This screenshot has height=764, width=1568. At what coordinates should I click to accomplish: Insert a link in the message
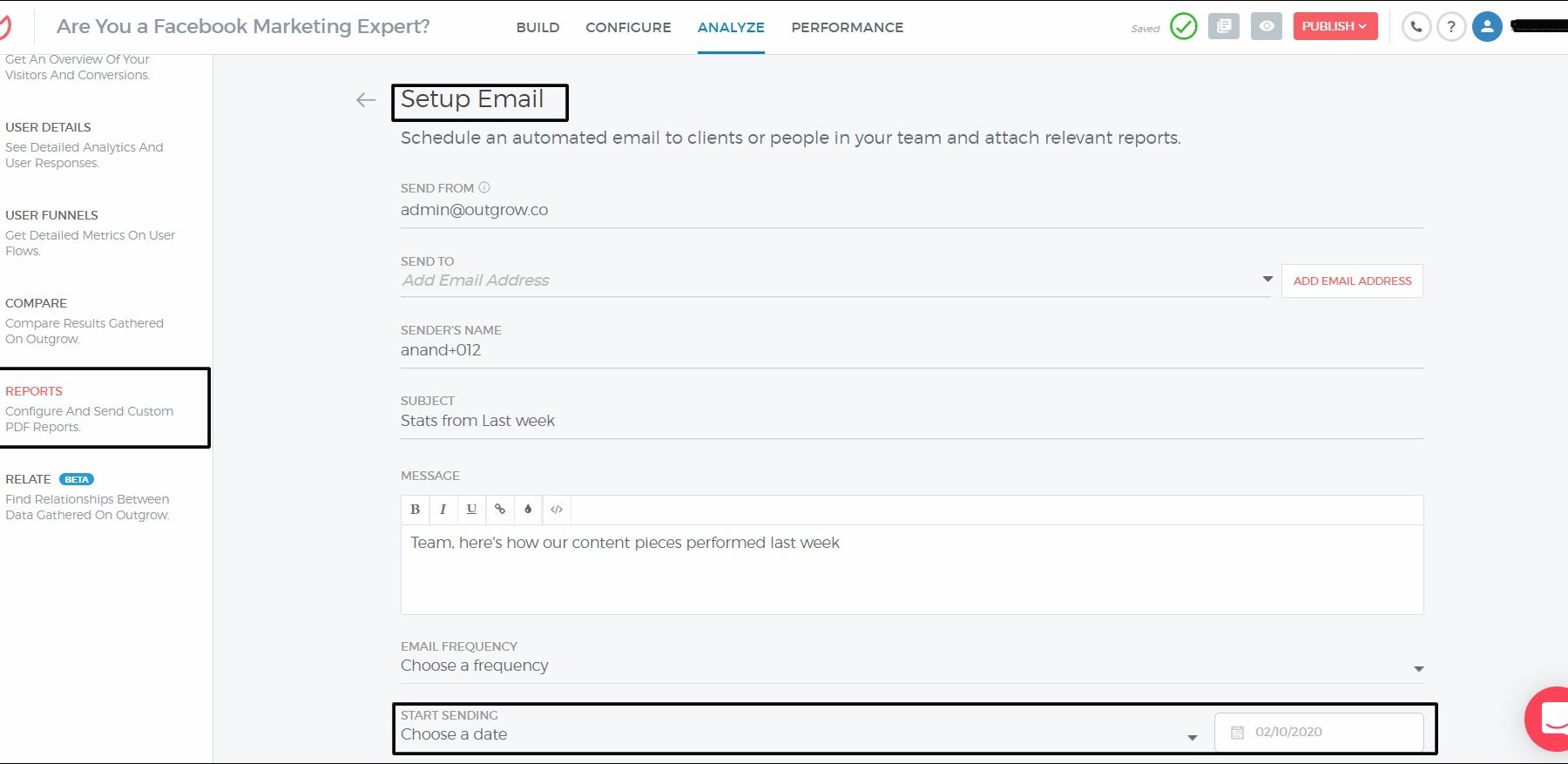pos(500,510)
